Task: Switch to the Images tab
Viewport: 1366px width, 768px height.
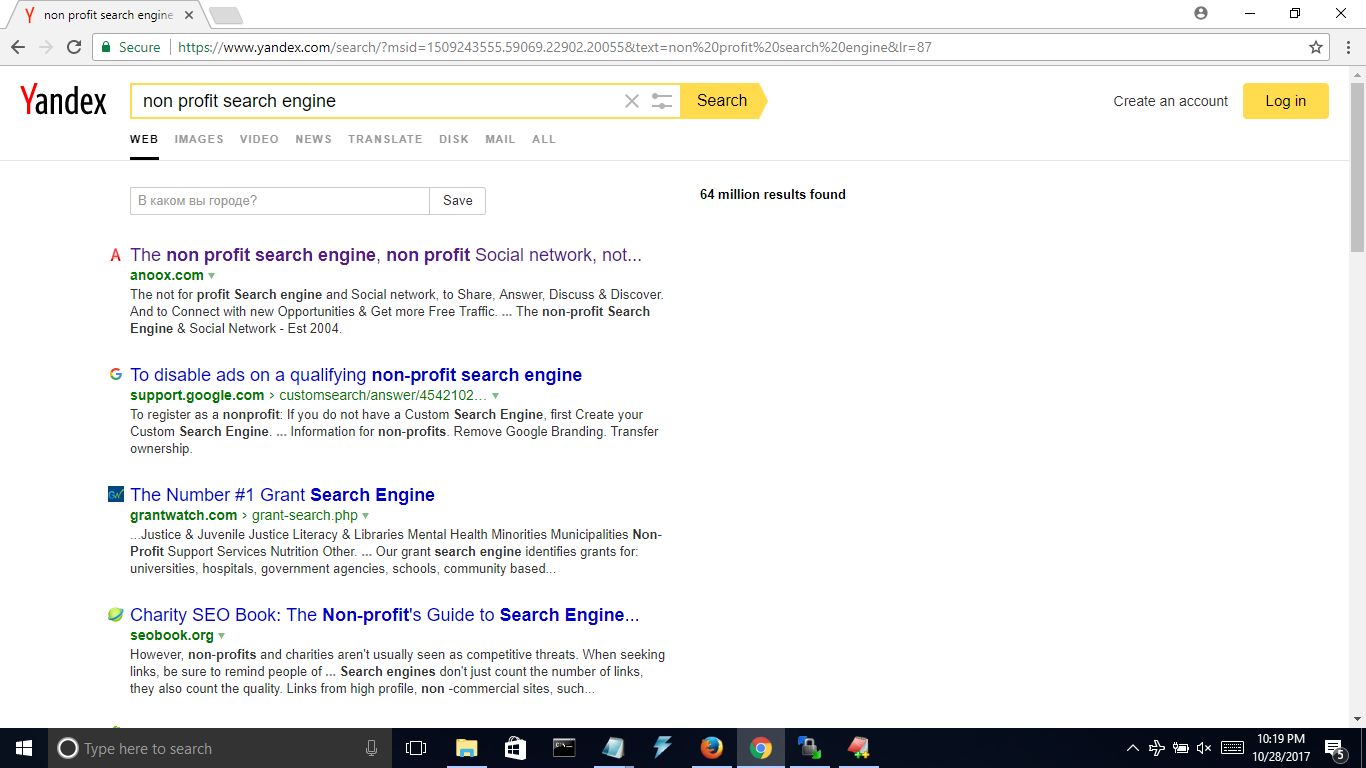Action: coord(199,139)
